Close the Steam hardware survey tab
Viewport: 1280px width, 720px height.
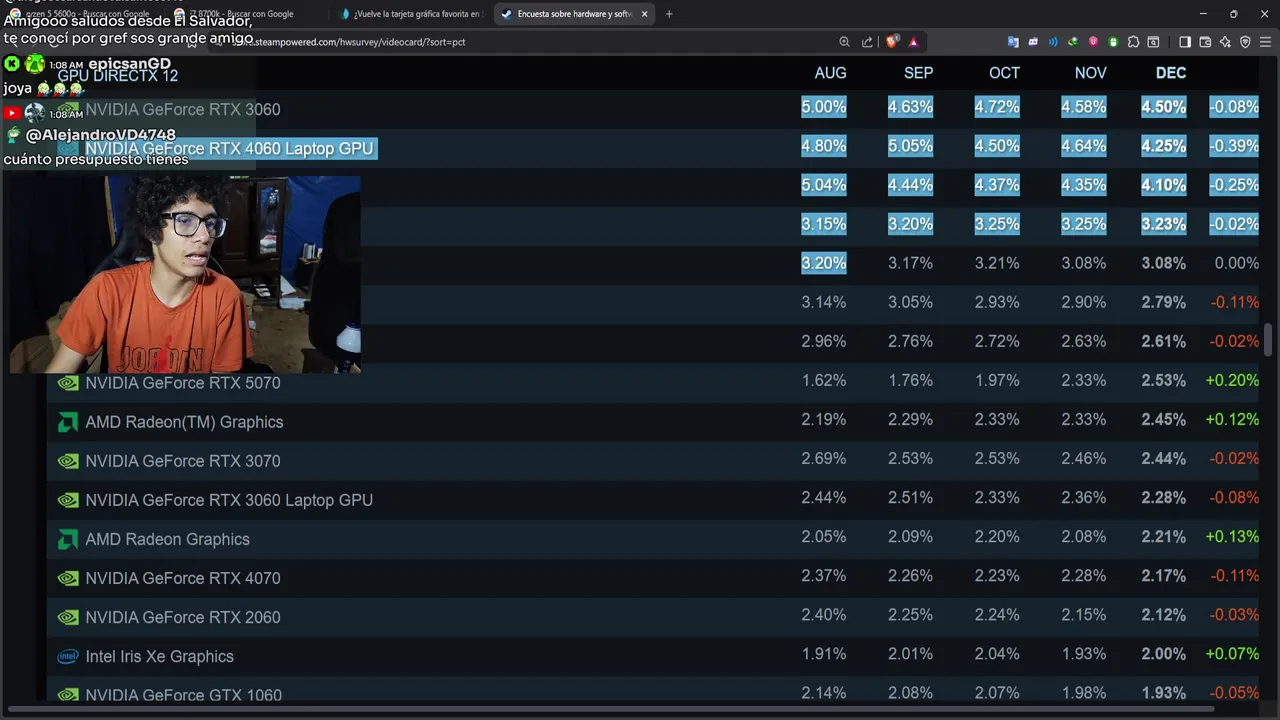pyautogui.click(x=644, y=14)
